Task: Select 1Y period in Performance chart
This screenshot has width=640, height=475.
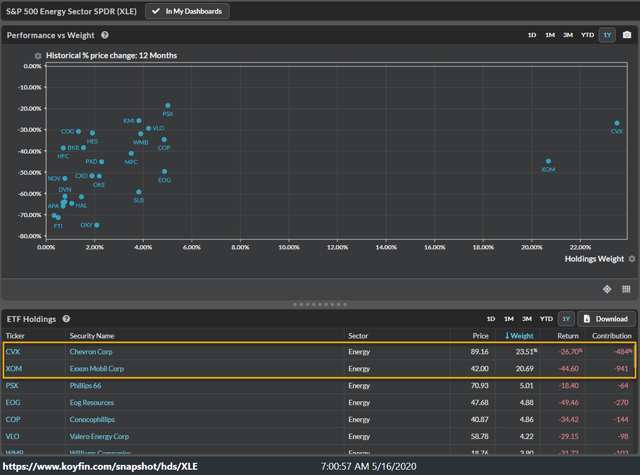Action: point(607,35)
